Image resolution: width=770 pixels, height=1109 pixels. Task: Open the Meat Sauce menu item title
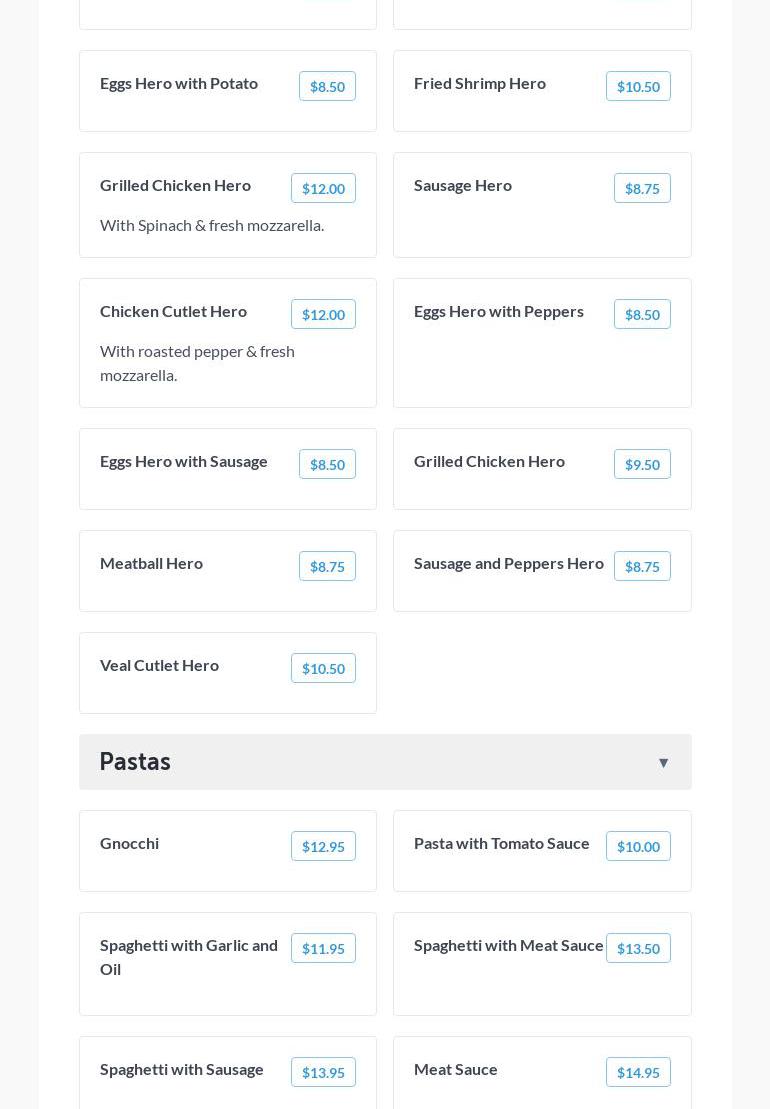[456, 1070]
